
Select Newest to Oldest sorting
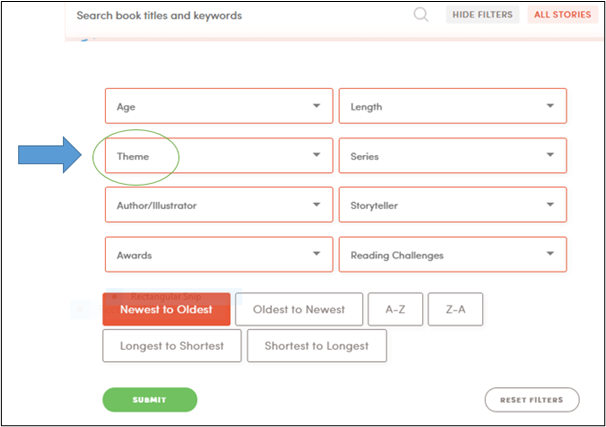(x=167, y=310)
